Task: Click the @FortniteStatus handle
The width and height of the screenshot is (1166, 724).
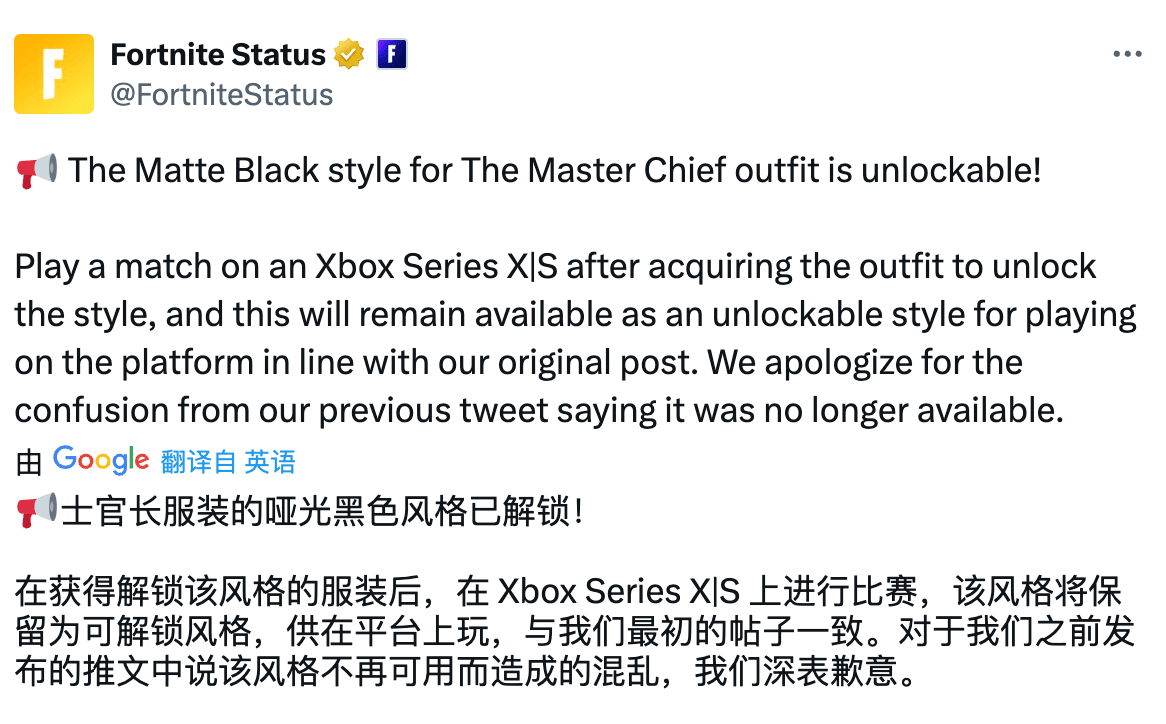Action: [222, 95]
